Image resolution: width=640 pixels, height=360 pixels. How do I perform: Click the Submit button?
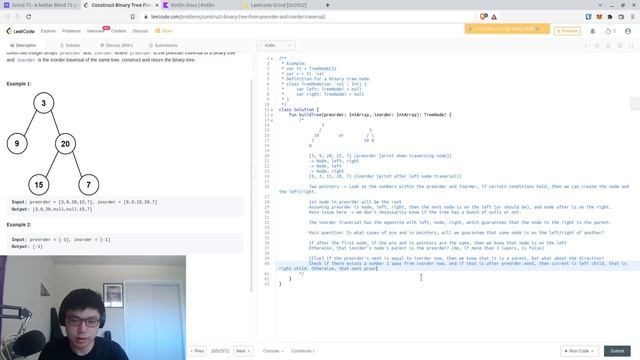(617, 351)
